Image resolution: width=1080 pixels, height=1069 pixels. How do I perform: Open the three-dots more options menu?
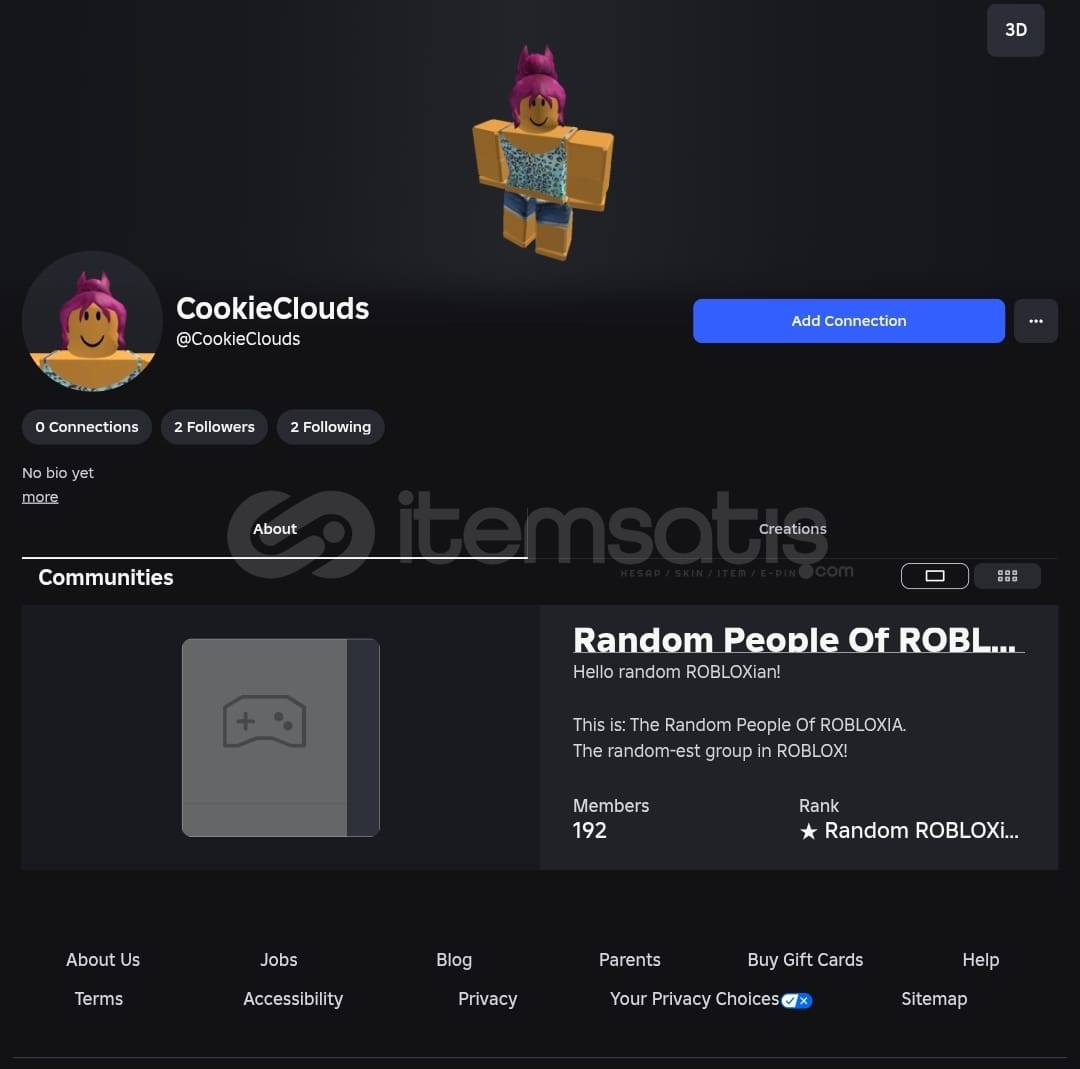pyautogui.click(x=1035, y=321)
